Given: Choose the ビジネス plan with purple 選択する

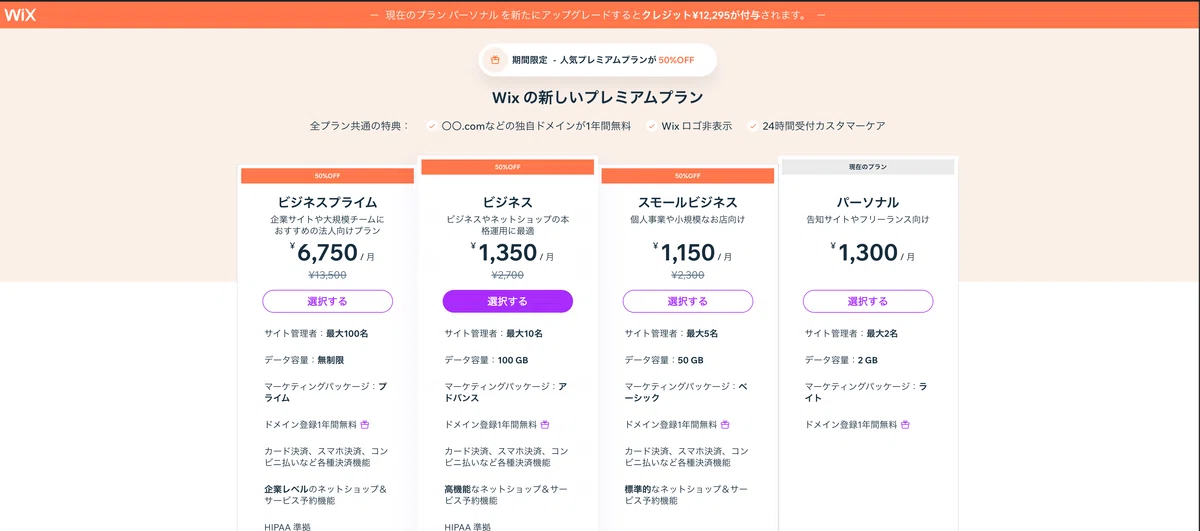Looking at the screenshot, I should (x=508, y=301).
